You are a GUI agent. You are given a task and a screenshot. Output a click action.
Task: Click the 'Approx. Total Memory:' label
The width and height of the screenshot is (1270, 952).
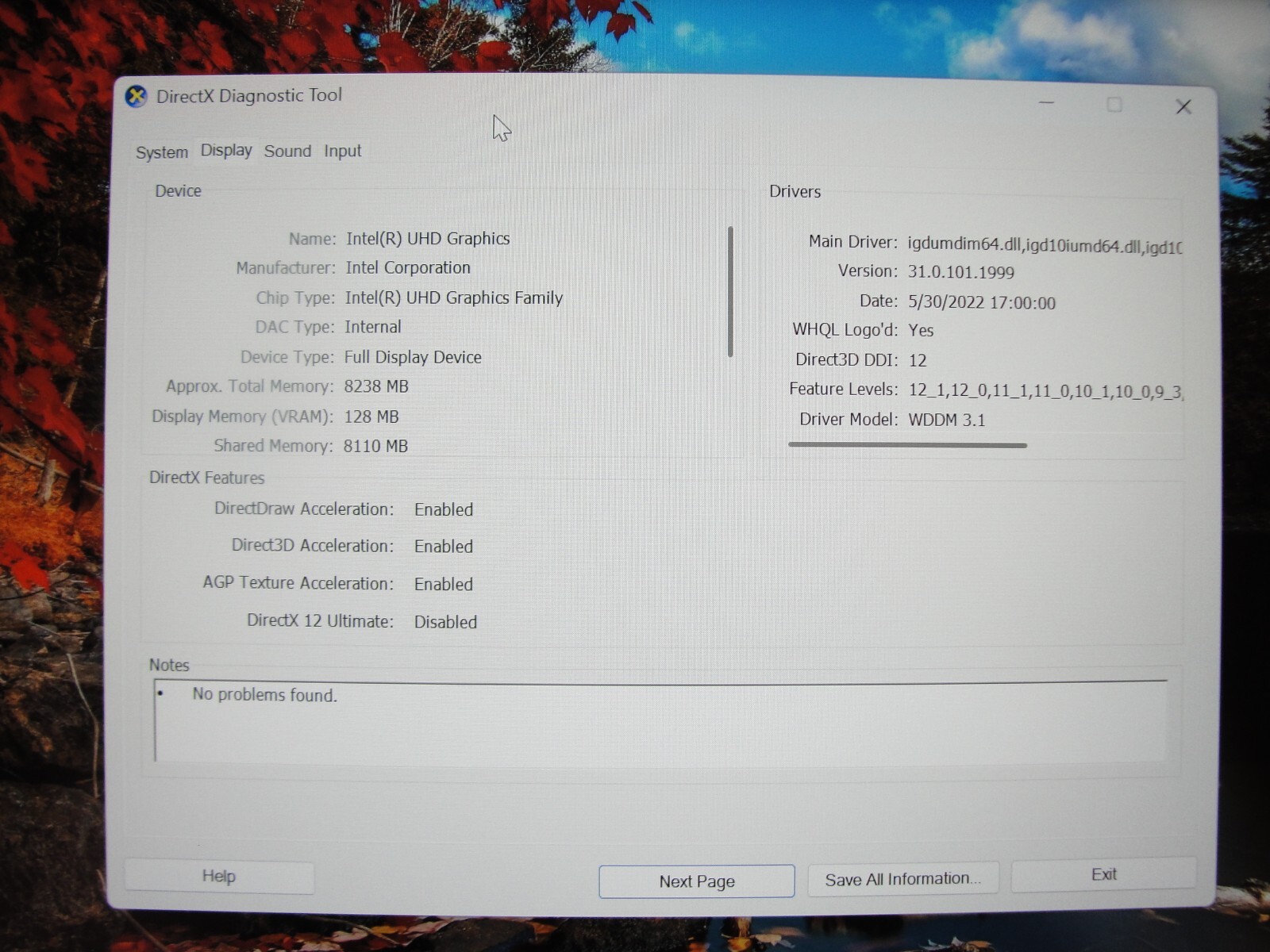click(x=250, y=386)
